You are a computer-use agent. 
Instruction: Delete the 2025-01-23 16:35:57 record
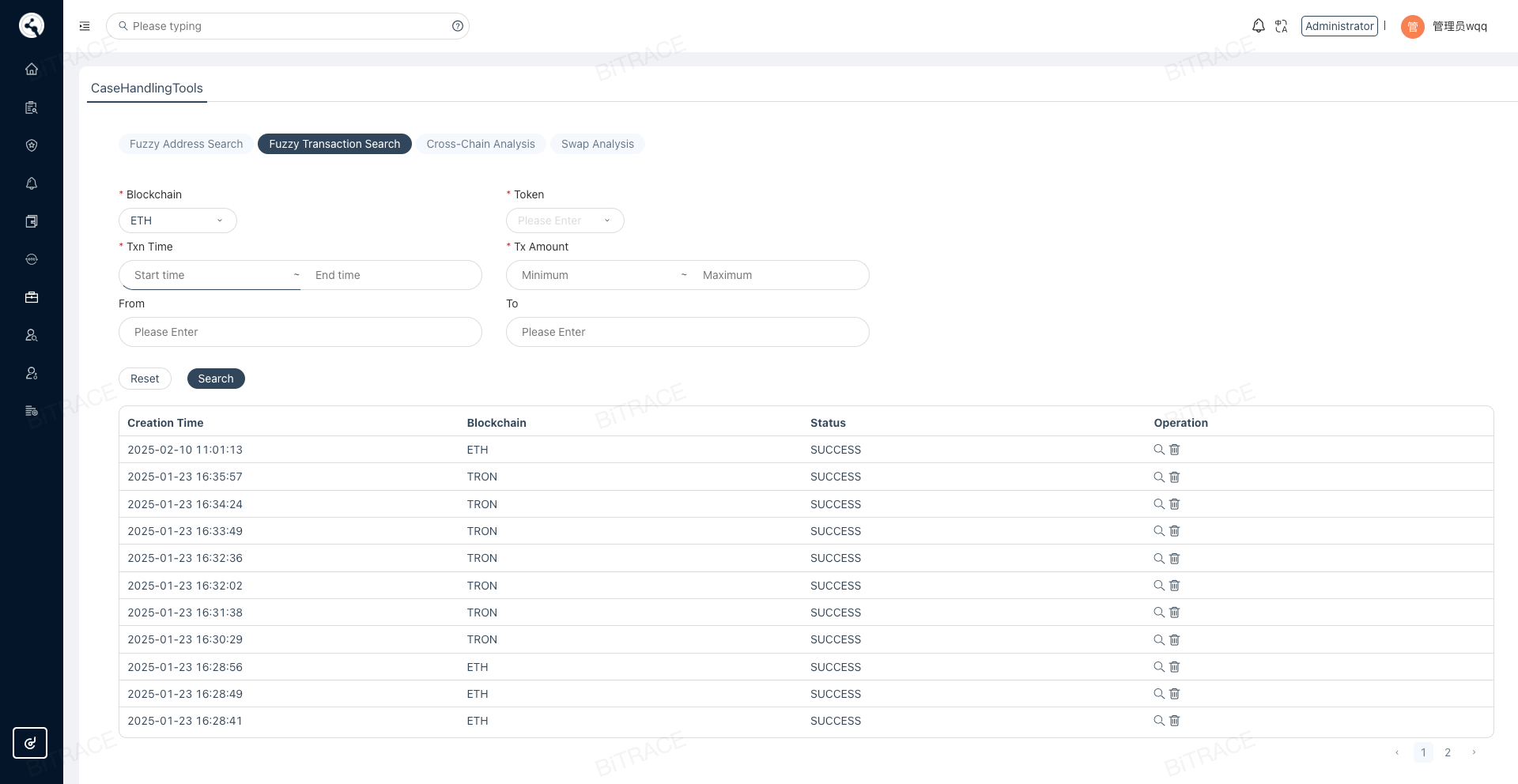pos(1175,477)
